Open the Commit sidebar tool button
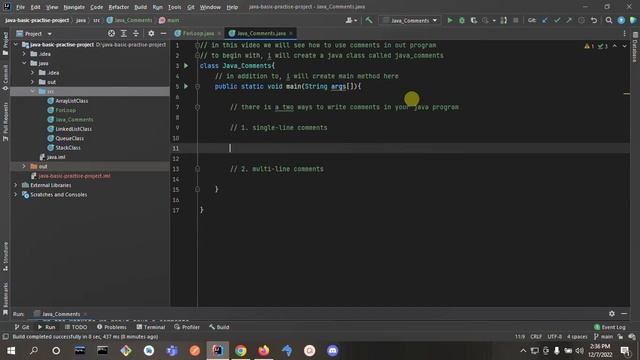This screenshot has width=640, height=360. [x=5, y=78]
